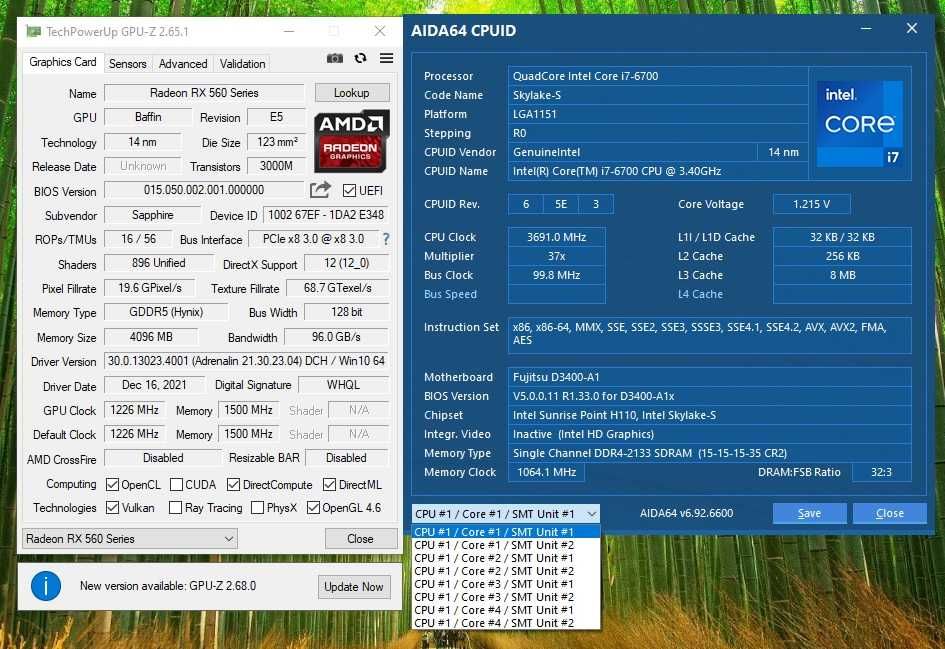This screenshot has width=945, height=649.
Task: Click the Multiplier 37x value
Action: coord(557,256)
